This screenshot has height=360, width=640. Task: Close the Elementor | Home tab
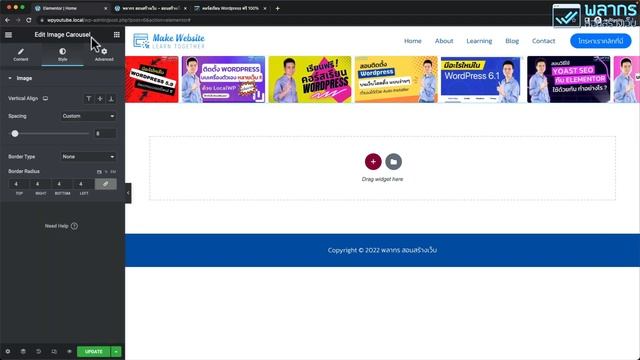point(105,8)
